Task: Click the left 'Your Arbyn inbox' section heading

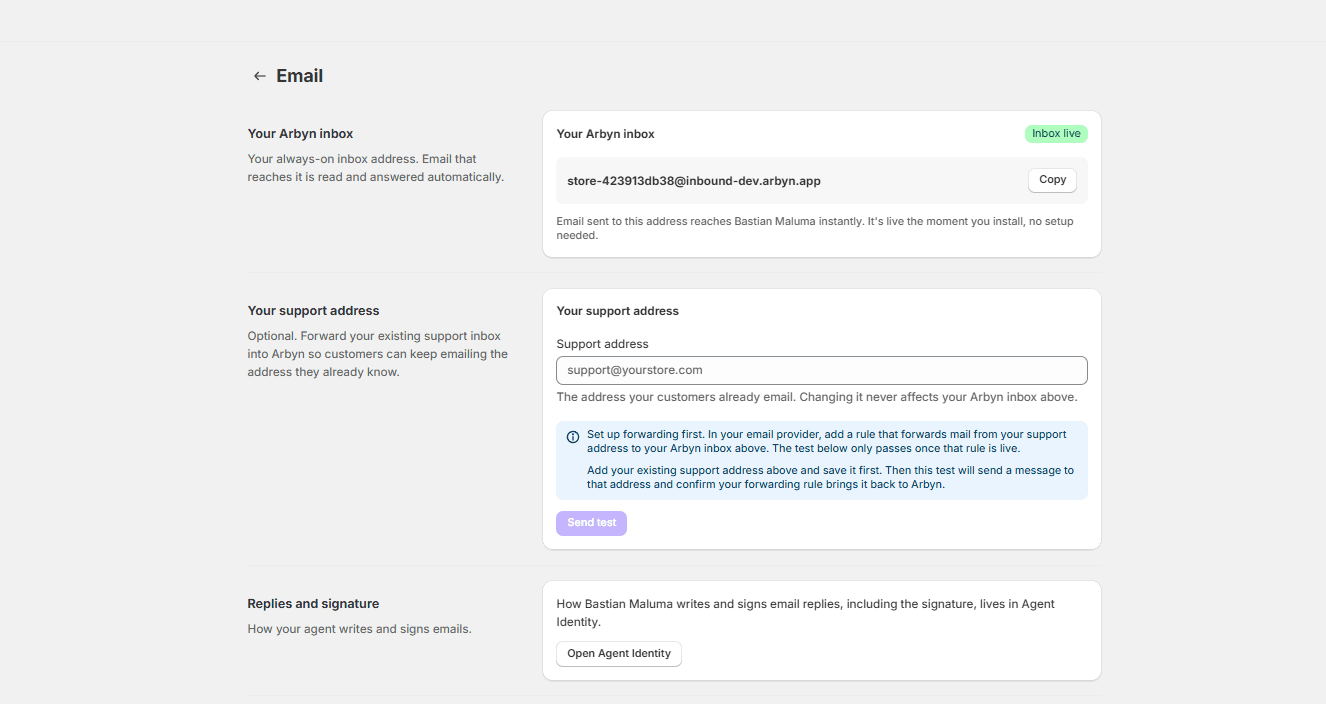Action: coord(300,134)
